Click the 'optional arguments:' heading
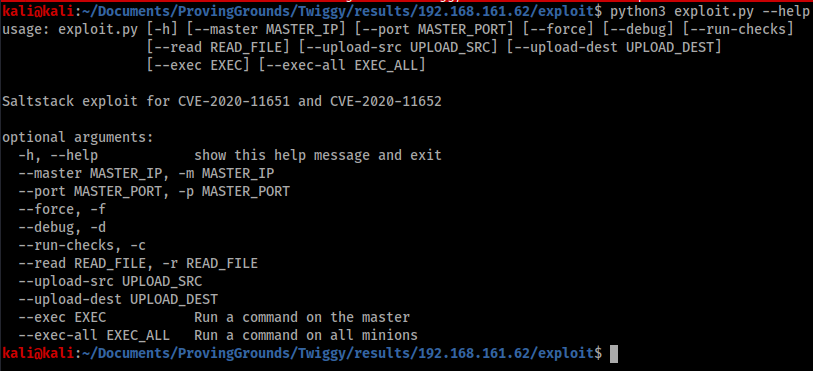Image resolution: width=813 pixels, height=371 pixels. [78, 137]
